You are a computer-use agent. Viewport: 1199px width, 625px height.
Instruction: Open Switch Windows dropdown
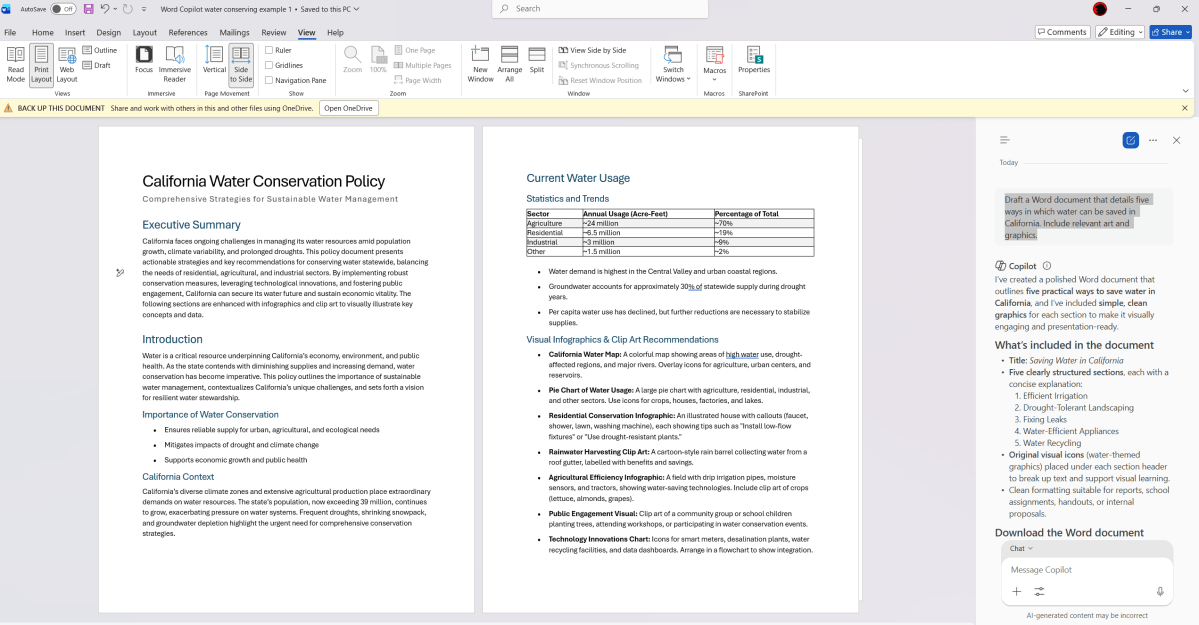pos(673,72)
